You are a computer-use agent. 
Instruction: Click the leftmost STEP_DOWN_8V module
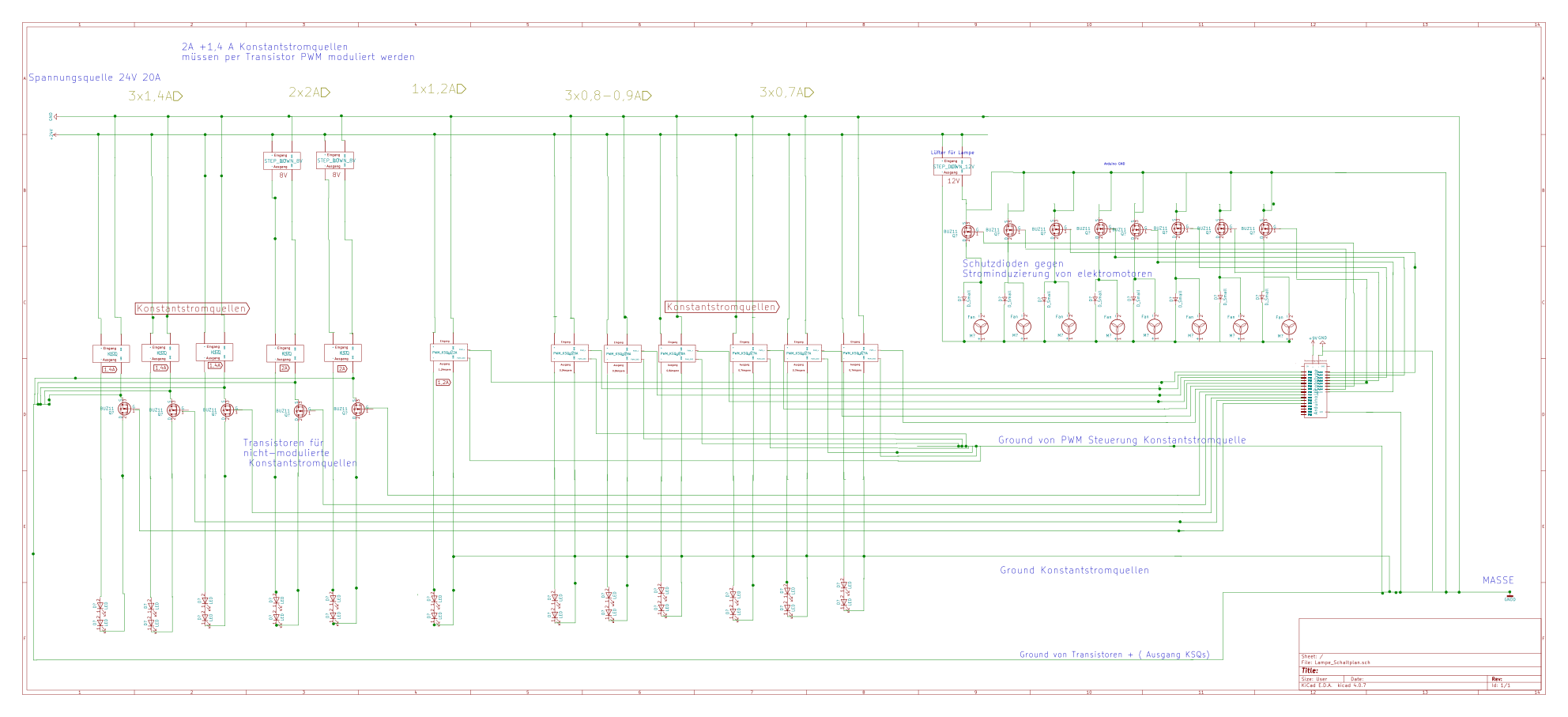tap(282, 160)
